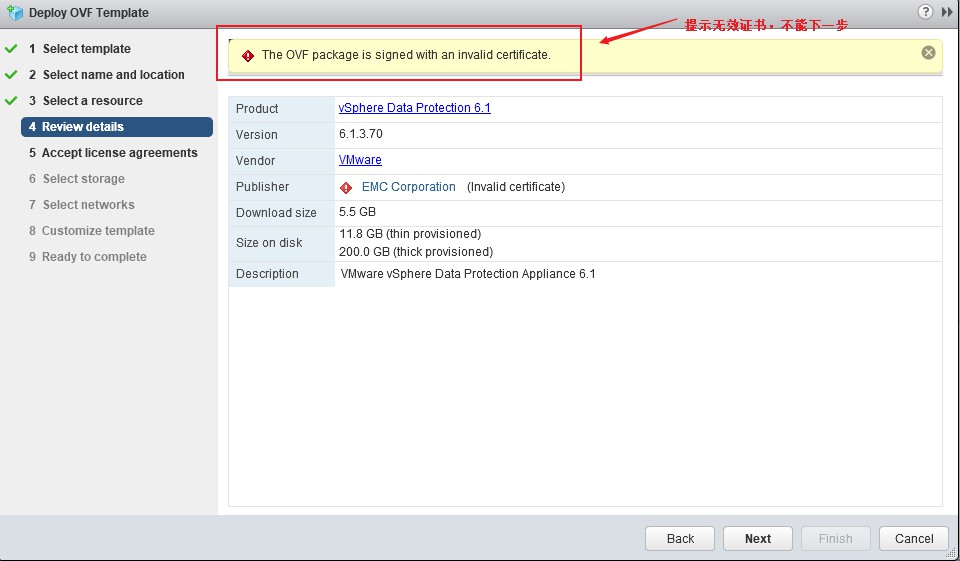Click the red warning icon in the banner
Screen dimensions: 960x561
click(248, 56)
